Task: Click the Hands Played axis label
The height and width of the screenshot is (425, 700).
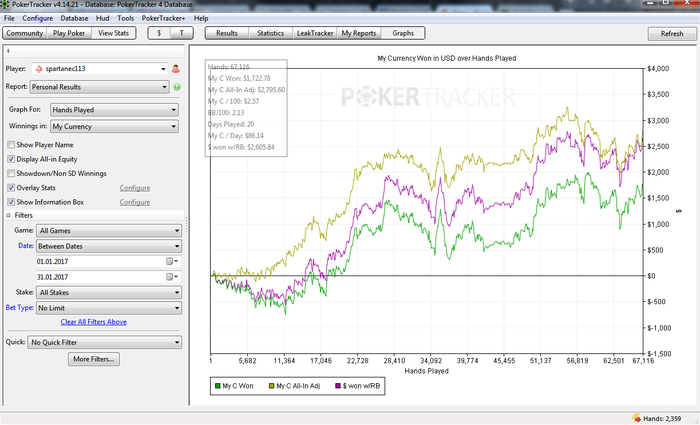Action: (x=426, y=371)
